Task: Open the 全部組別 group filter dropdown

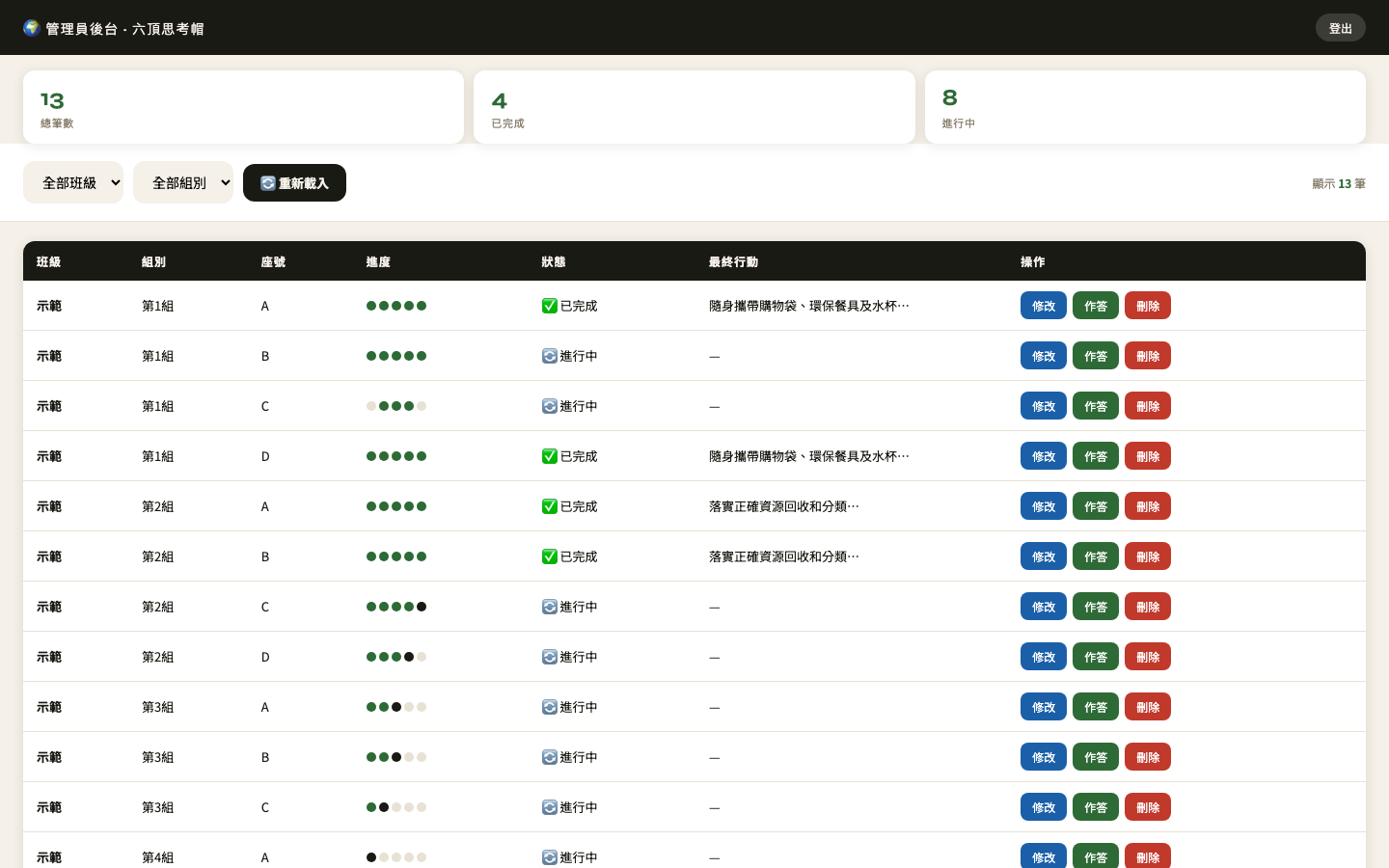Action: 183,182
